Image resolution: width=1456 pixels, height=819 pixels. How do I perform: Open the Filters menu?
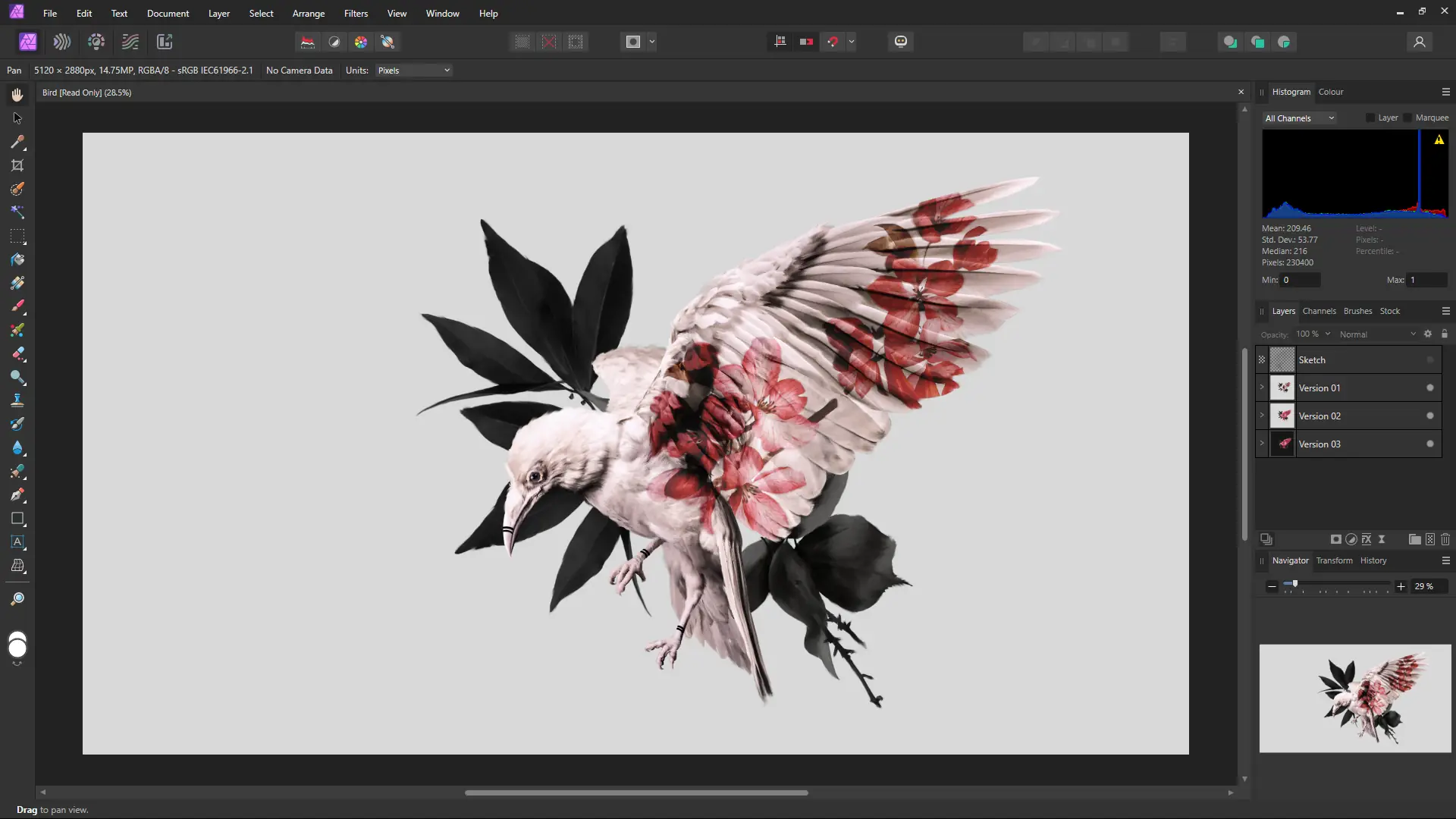pyautogui.click(x=356, y=14)
